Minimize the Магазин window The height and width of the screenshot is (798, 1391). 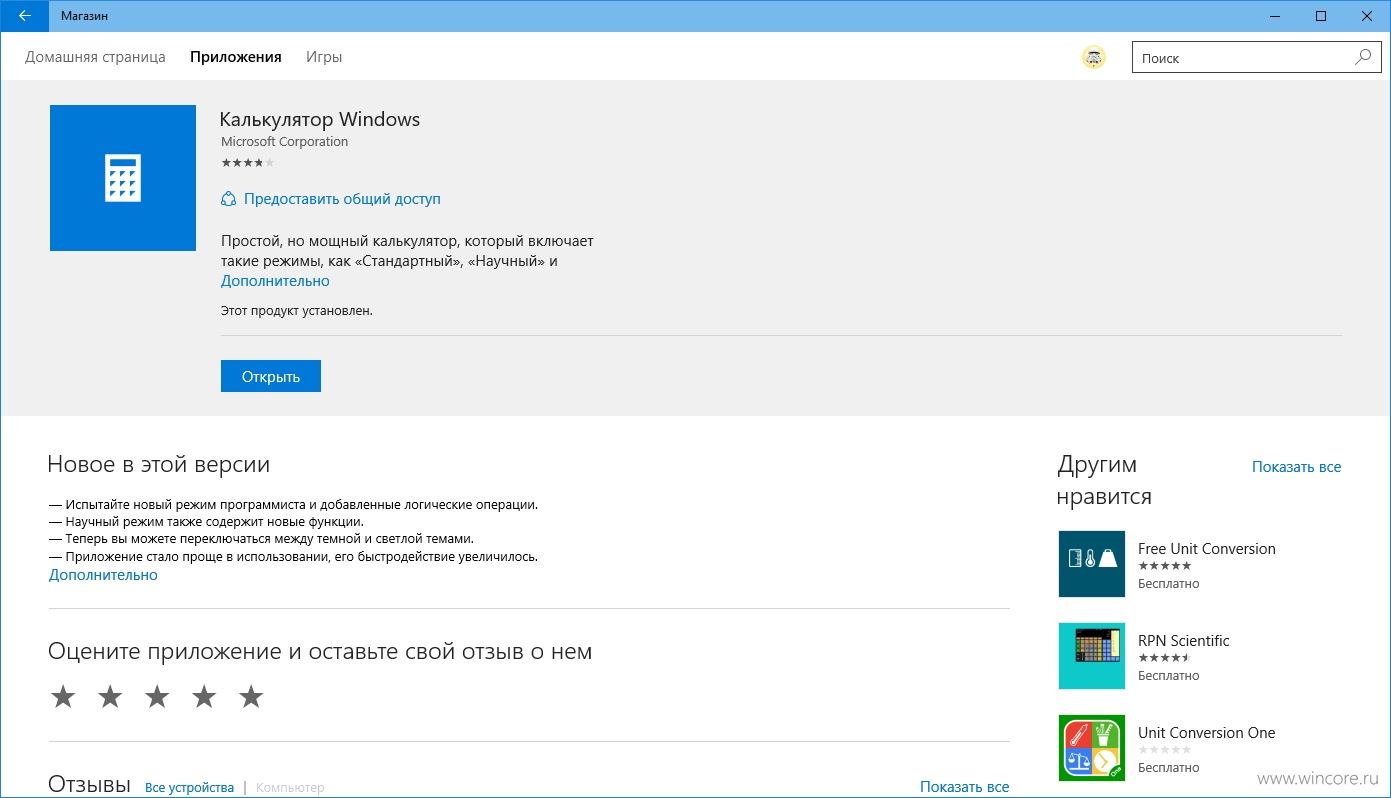pyautogui.click(x=1275, y=16)
